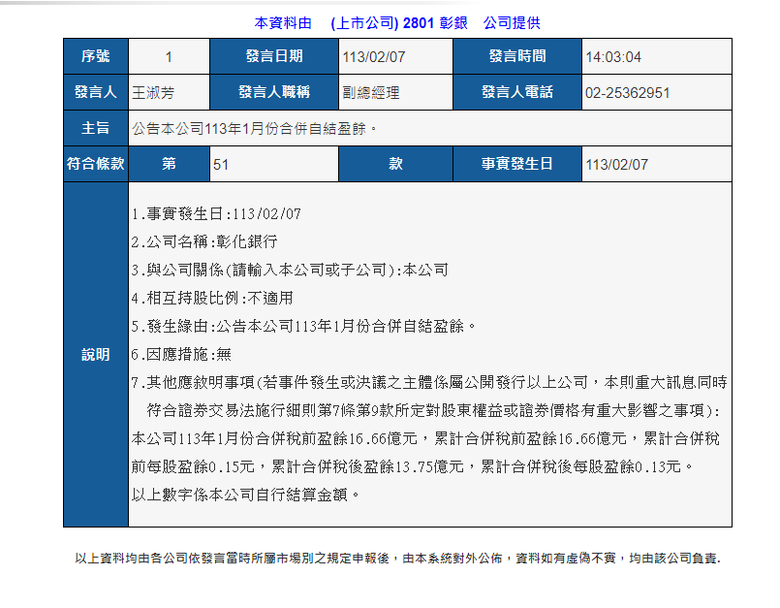Click the 第 header cell
The width and height of the screenshot is (780, 608).
point(169,164)
